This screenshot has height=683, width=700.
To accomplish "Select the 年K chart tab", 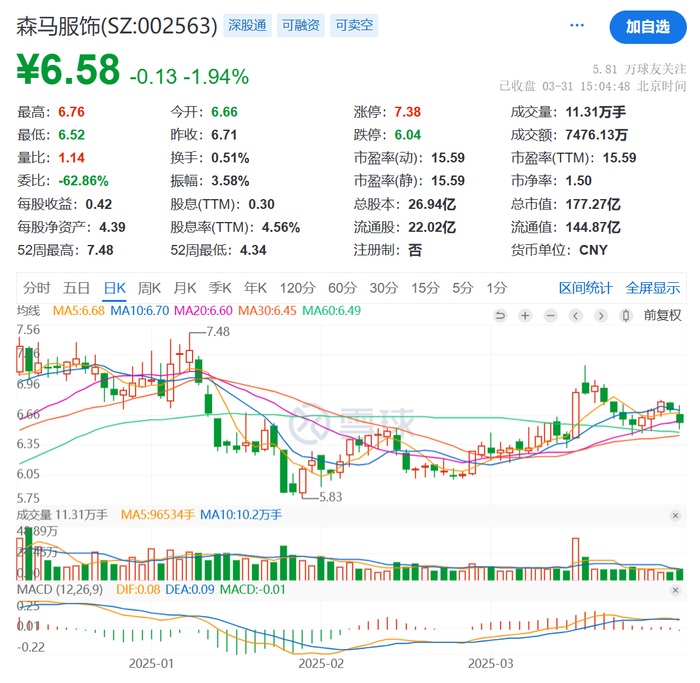I will coord(255,288).
